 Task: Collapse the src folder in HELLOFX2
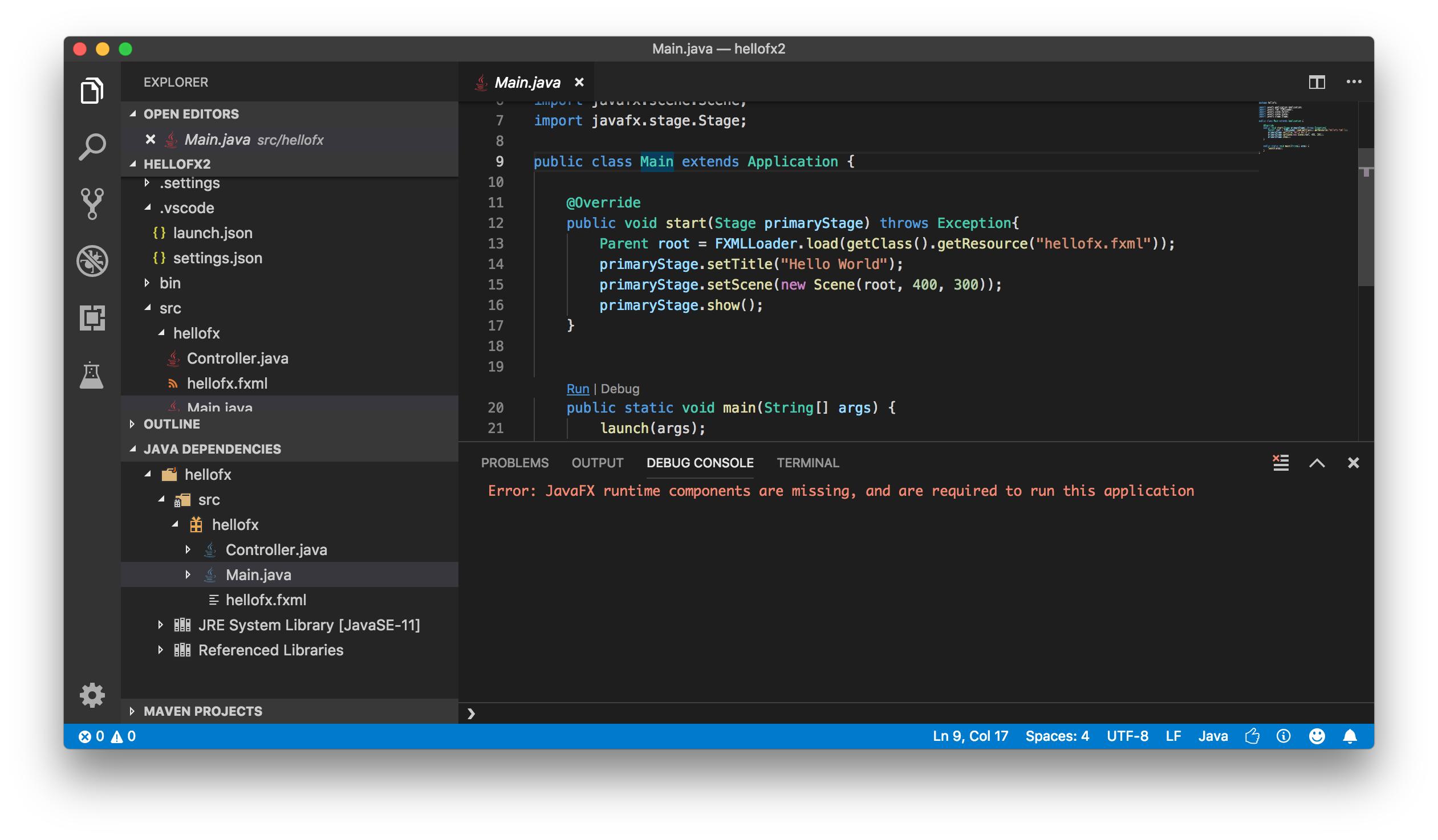pos(147,308)
